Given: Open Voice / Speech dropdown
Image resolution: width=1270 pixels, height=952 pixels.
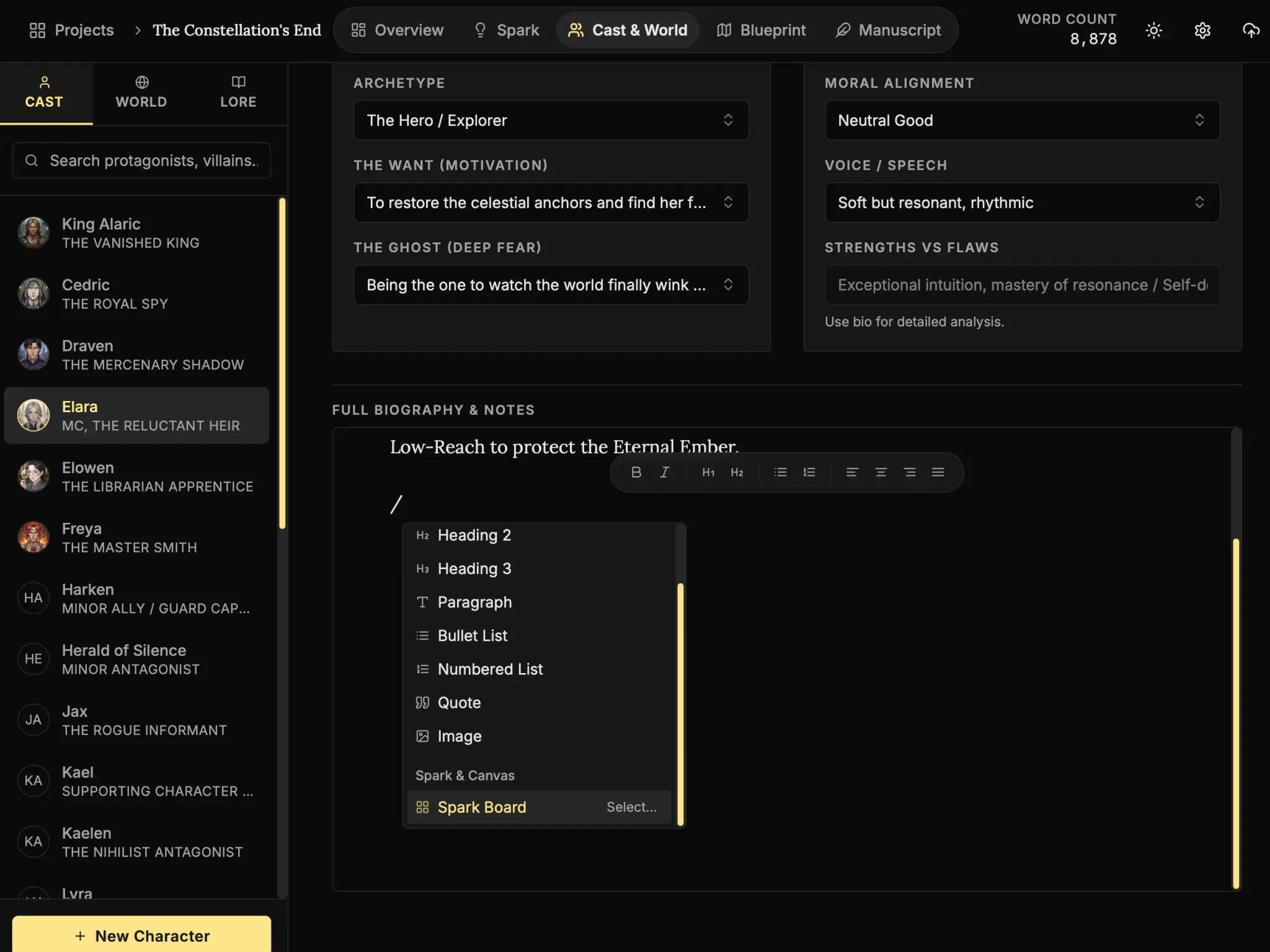Looking at the screenshot, I should pos(1021,203).
